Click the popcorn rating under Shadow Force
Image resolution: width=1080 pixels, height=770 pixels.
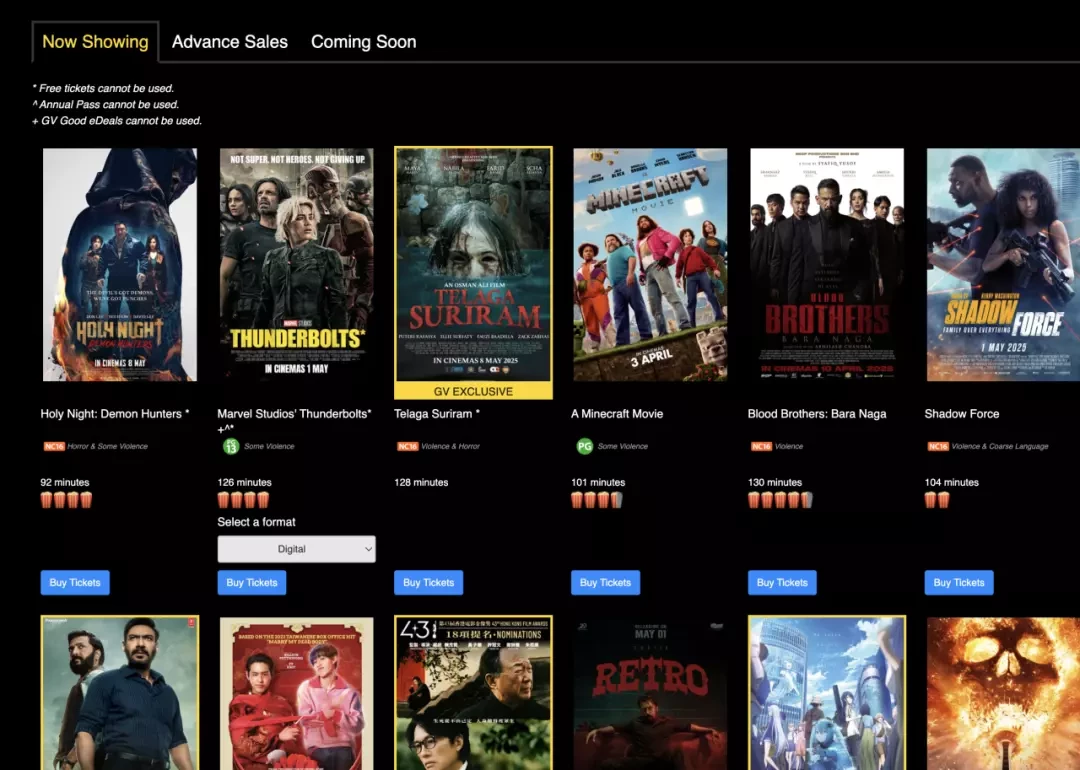937,500
